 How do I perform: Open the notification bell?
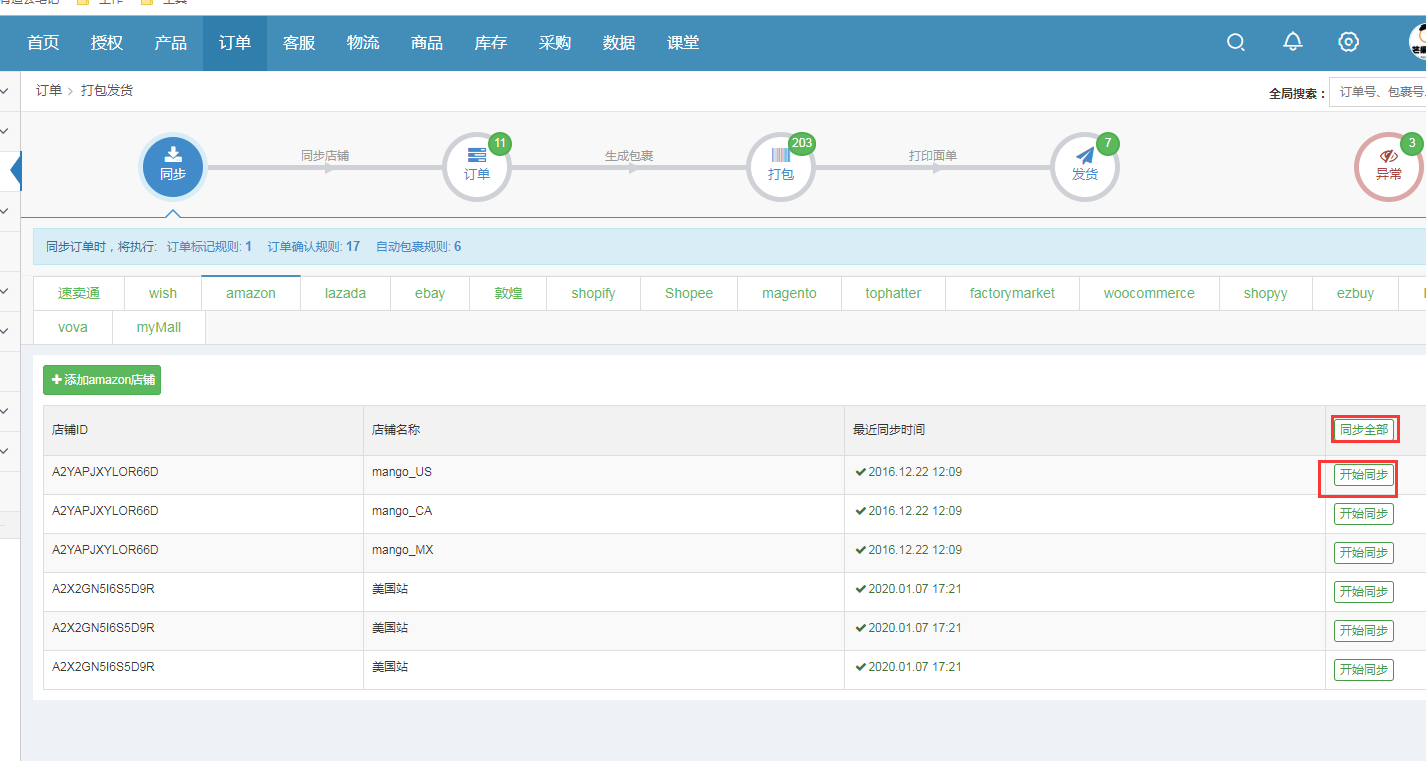coord(1293,42)
